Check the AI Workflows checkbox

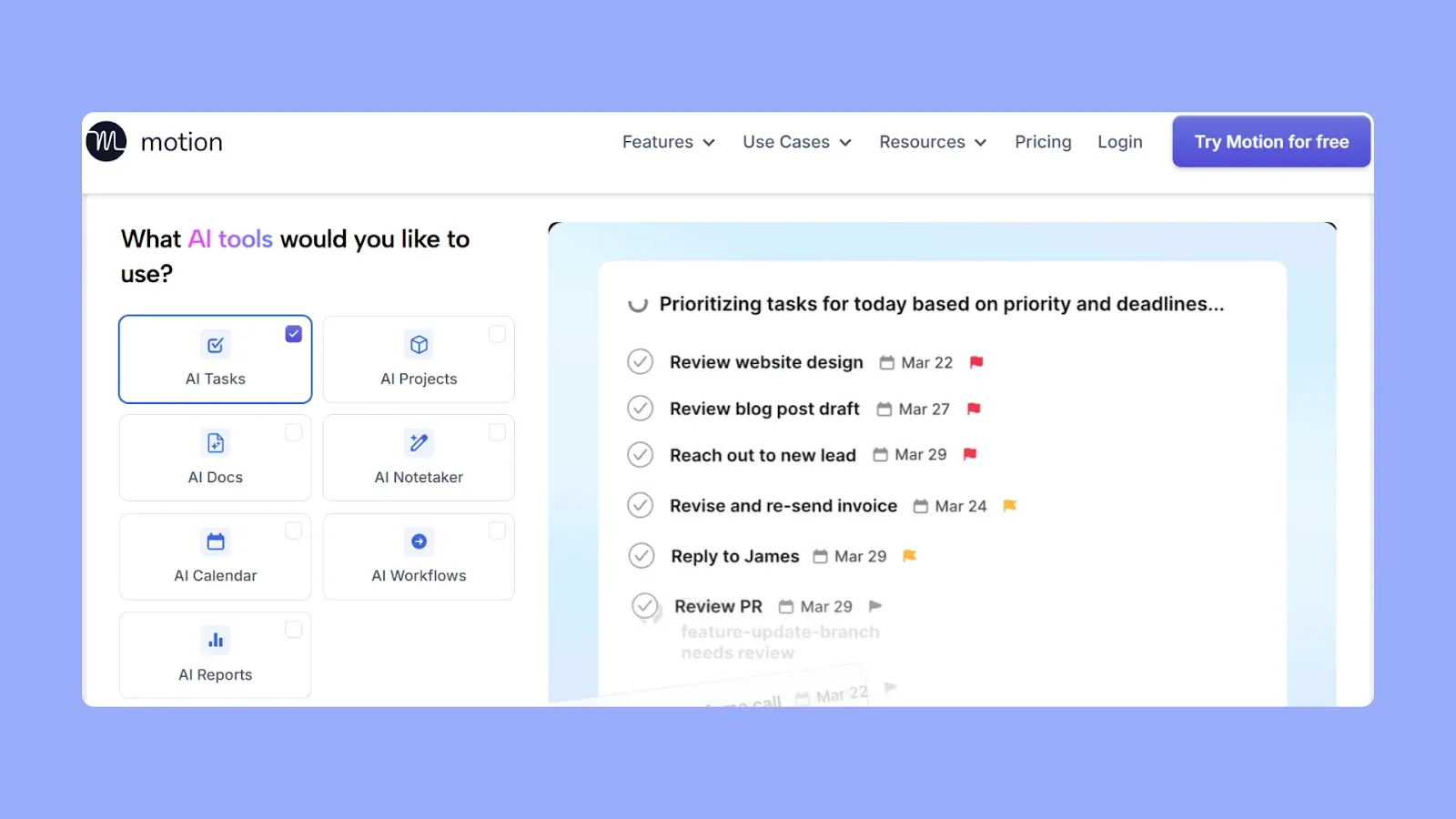coord(497,531)
